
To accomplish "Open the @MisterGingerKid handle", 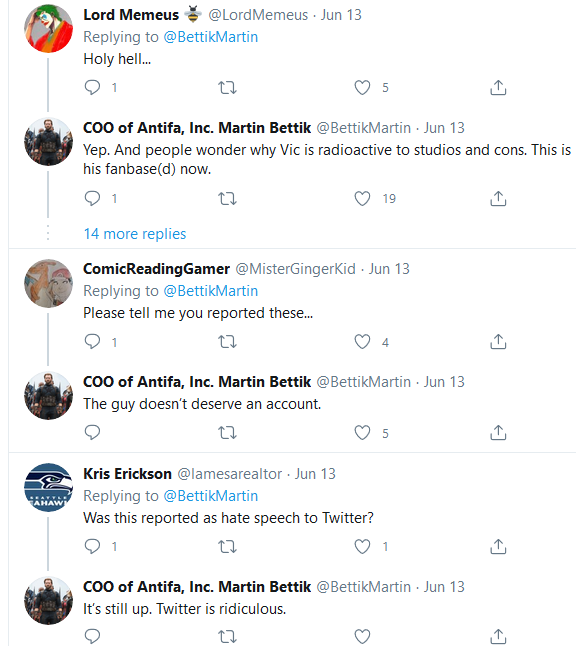I will tap(295, 269).
